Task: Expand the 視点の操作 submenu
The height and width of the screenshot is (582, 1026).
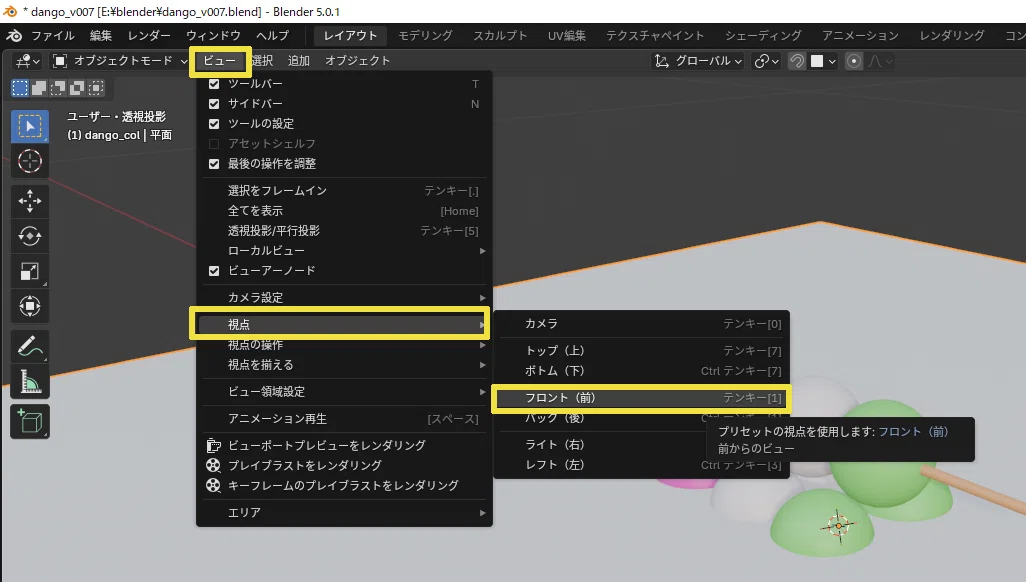Action: pyautogui.click(x=344, y=344)
